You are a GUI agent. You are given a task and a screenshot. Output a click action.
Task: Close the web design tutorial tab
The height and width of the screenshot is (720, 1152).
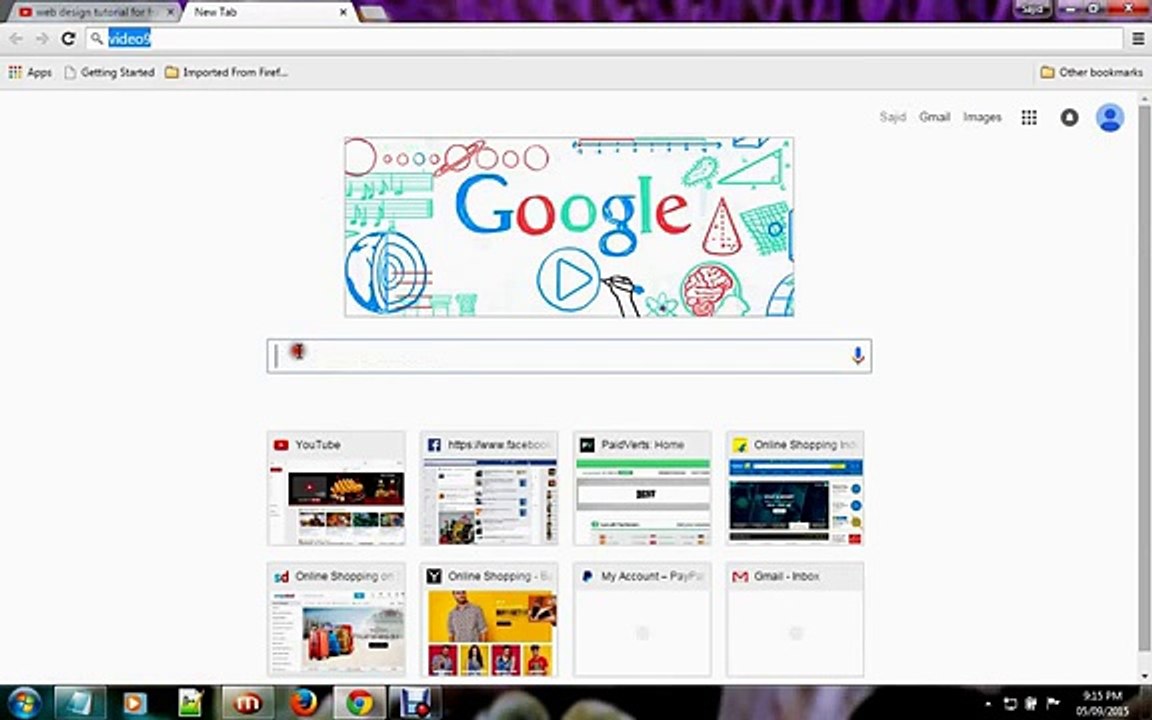(170, 12)
